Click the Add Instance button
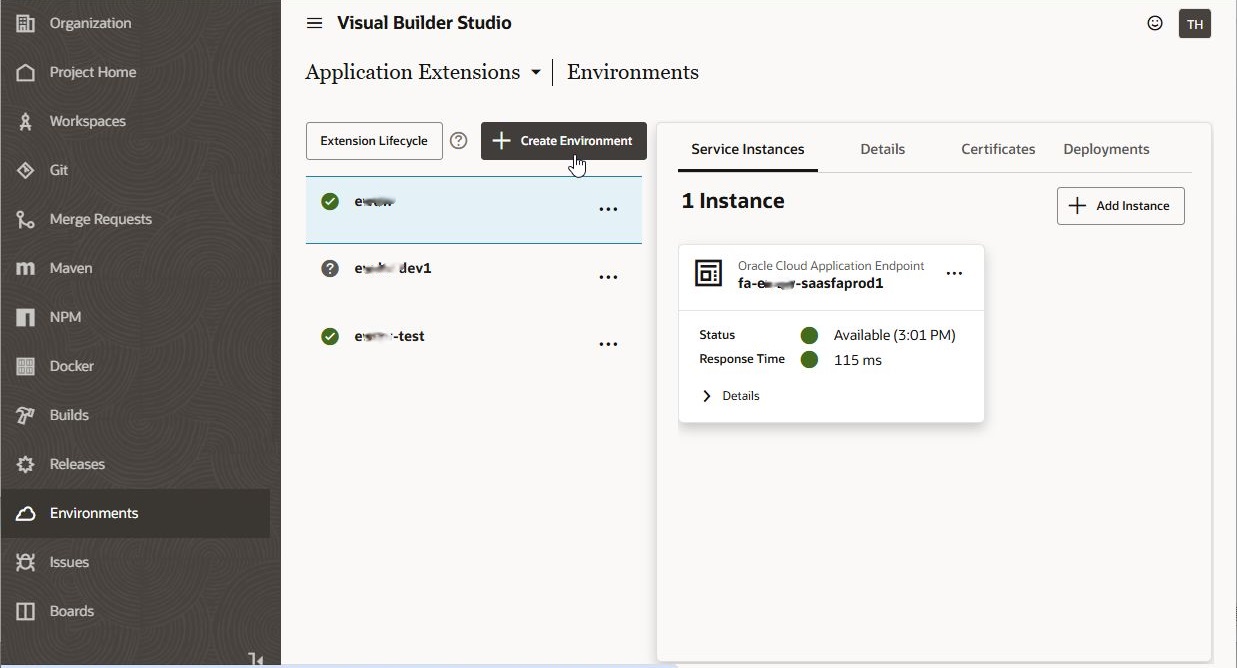This screenshot has height=668, width=1237. click(1120, 206)
